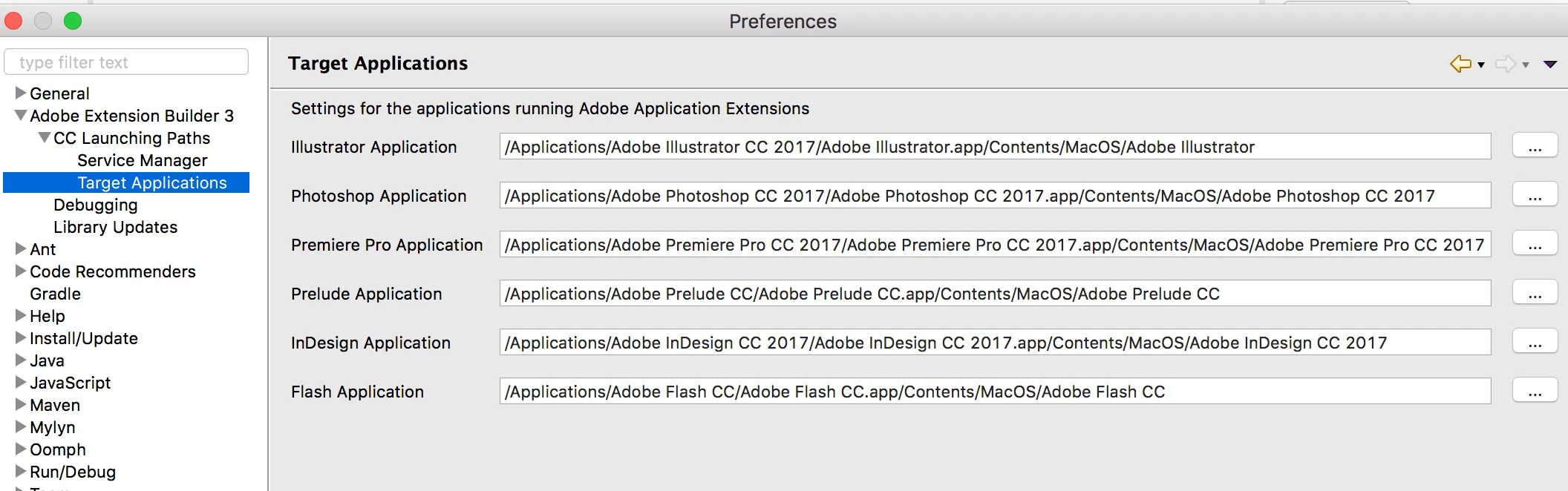Browse for the Flash application path

[1535, 391]
